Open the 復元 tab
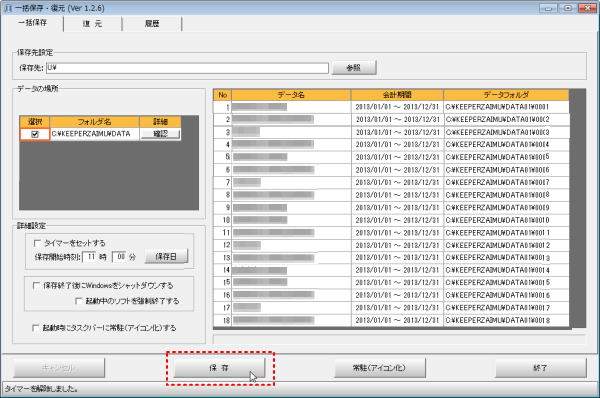This screenshot has height=398, width=600. pyautogui.click(x=93, y=24)
